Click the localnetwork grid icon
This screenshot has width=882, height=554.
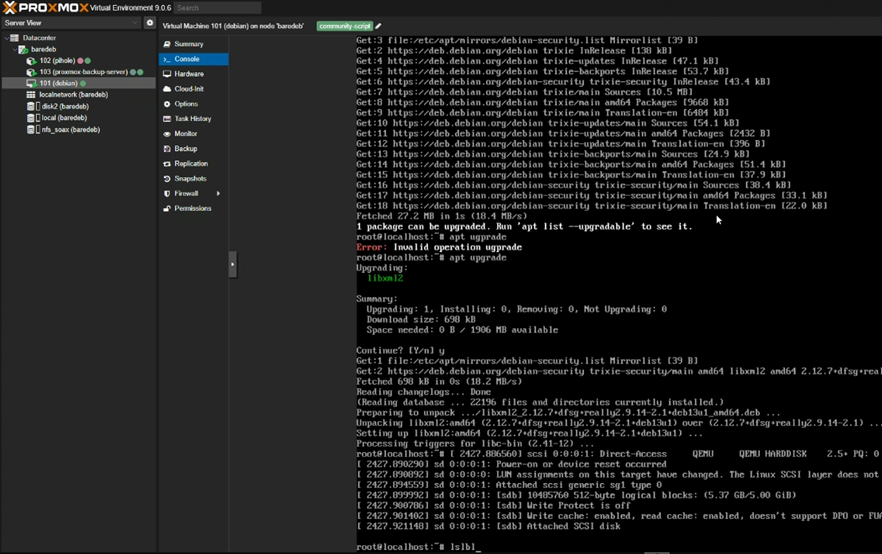tap(31, 94)
